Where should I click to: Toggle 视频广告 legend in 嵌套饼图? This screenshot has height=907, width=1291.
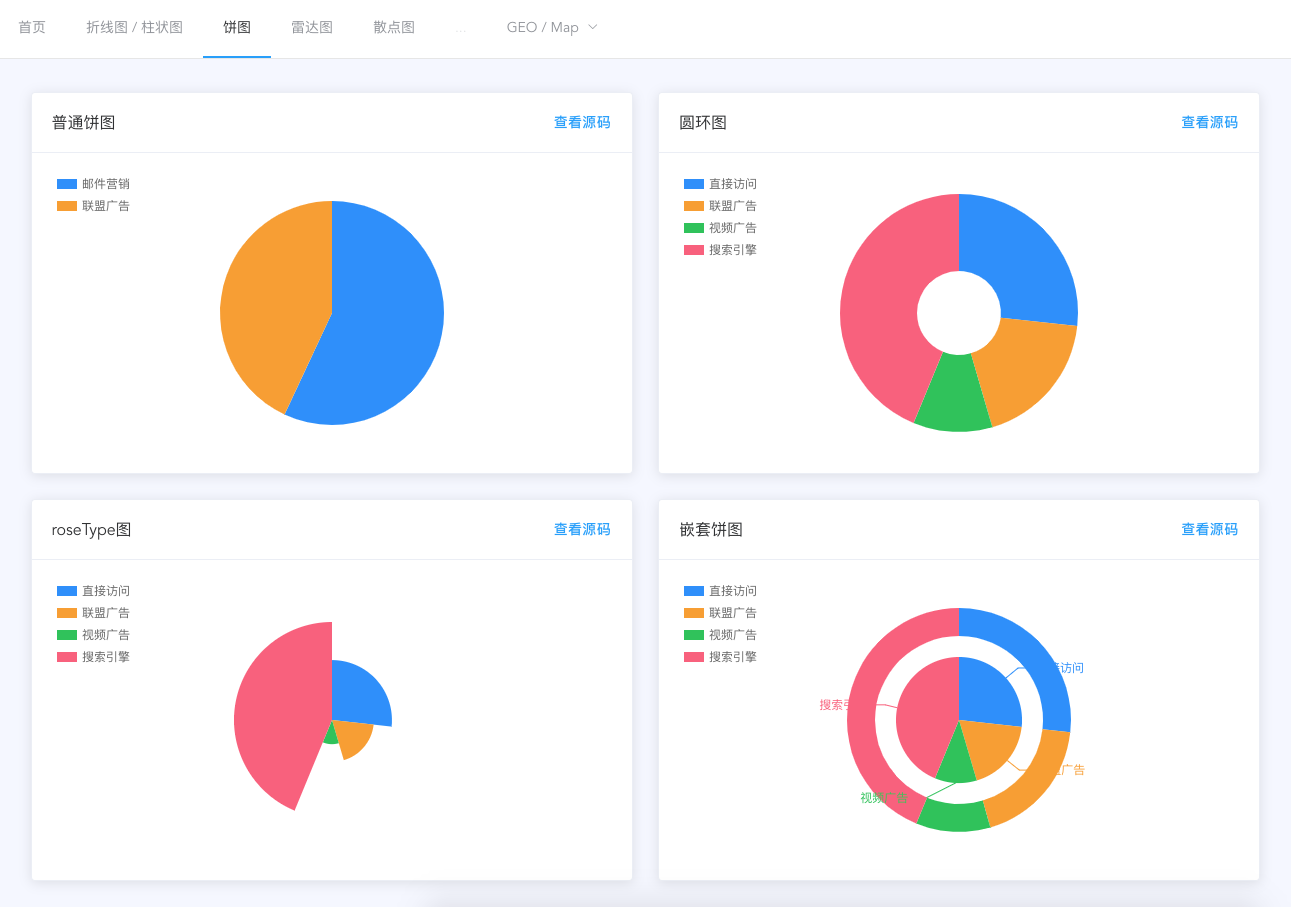click(720, 635)
